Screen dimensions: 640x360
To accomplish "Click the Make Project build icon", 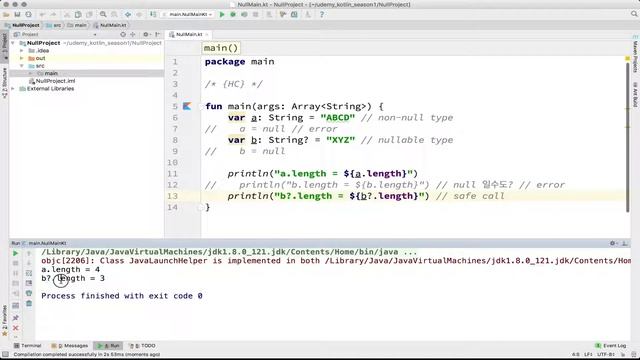I will click(153, 14).
